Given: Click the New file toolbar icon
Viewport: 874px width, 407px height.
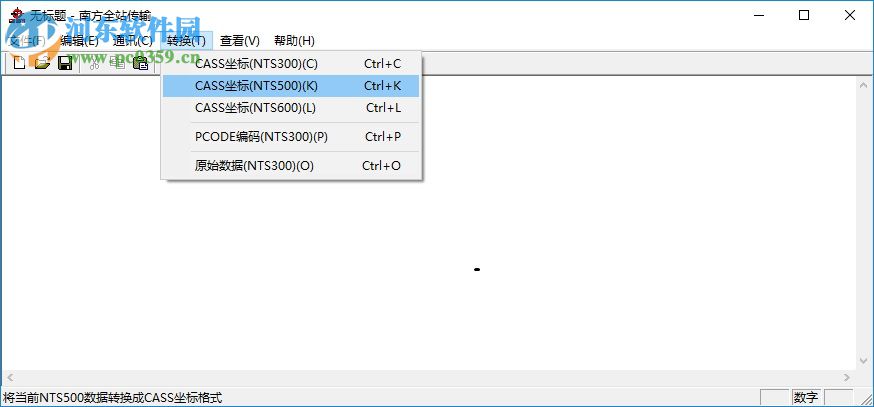Looking at the screenshot, I should pyautogui.click(x=20, y=63).
